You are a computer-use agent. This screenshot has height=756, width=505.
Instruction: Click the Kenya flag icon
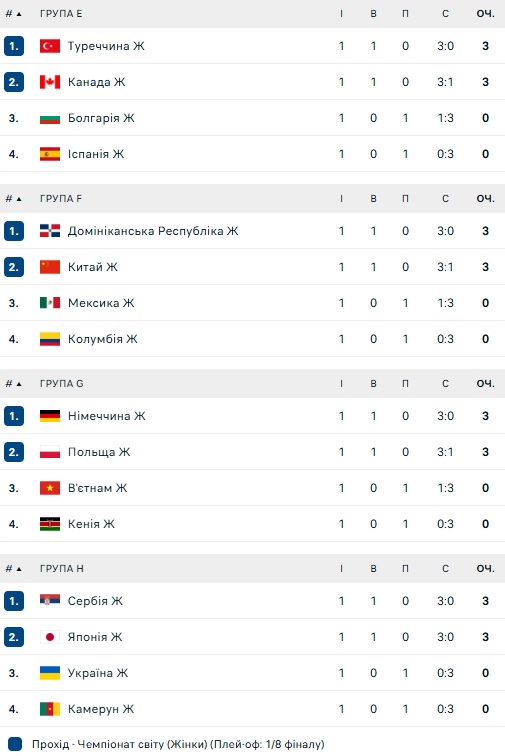tap(50, 524)
